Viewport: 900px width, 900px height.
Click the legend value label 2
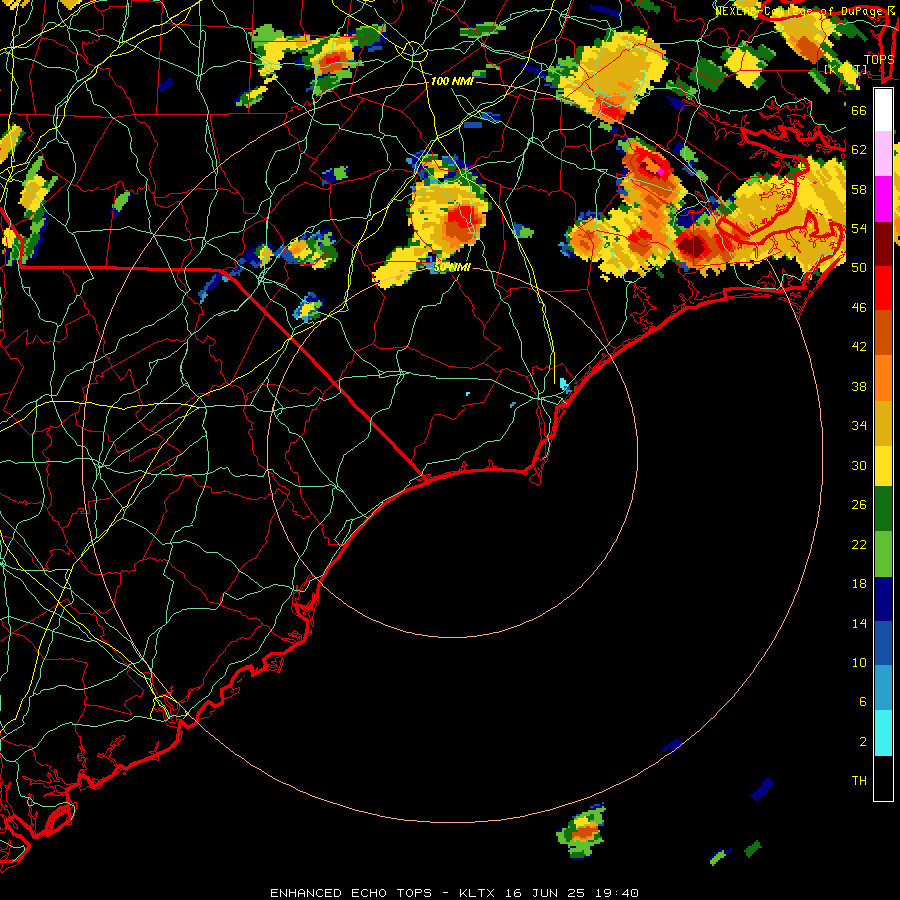[x=862, y=742]
